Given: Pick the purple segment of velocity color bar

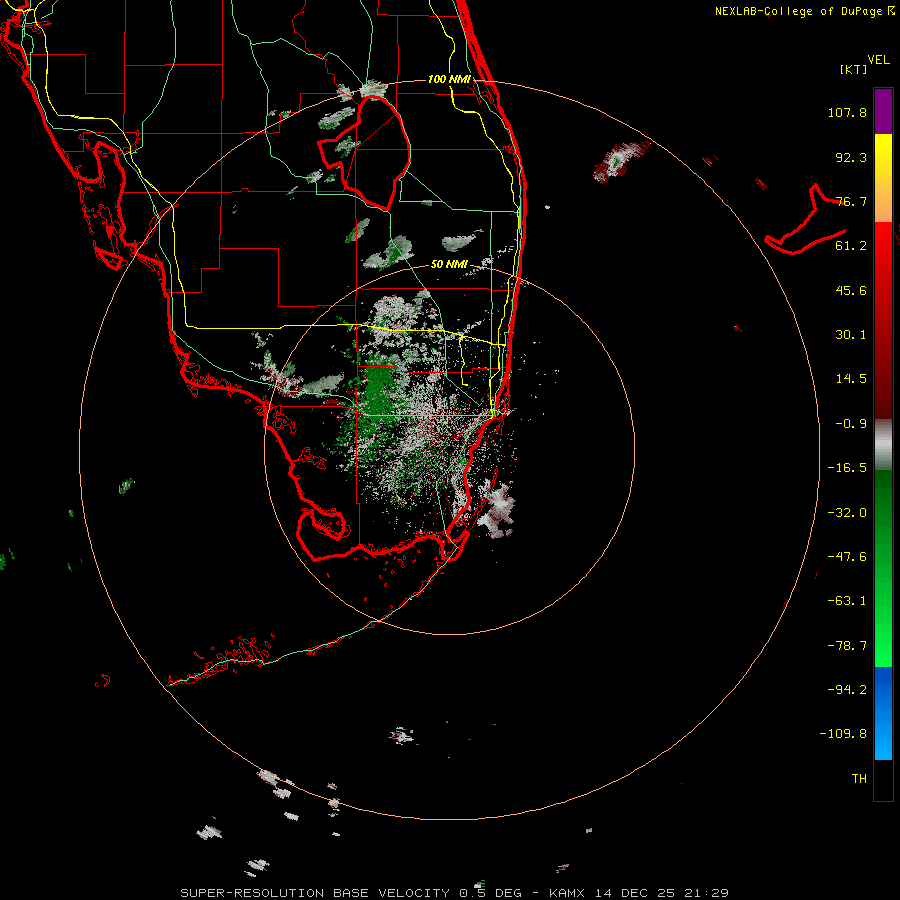Looking at the screenshot, I should click(x=883, y=111).
